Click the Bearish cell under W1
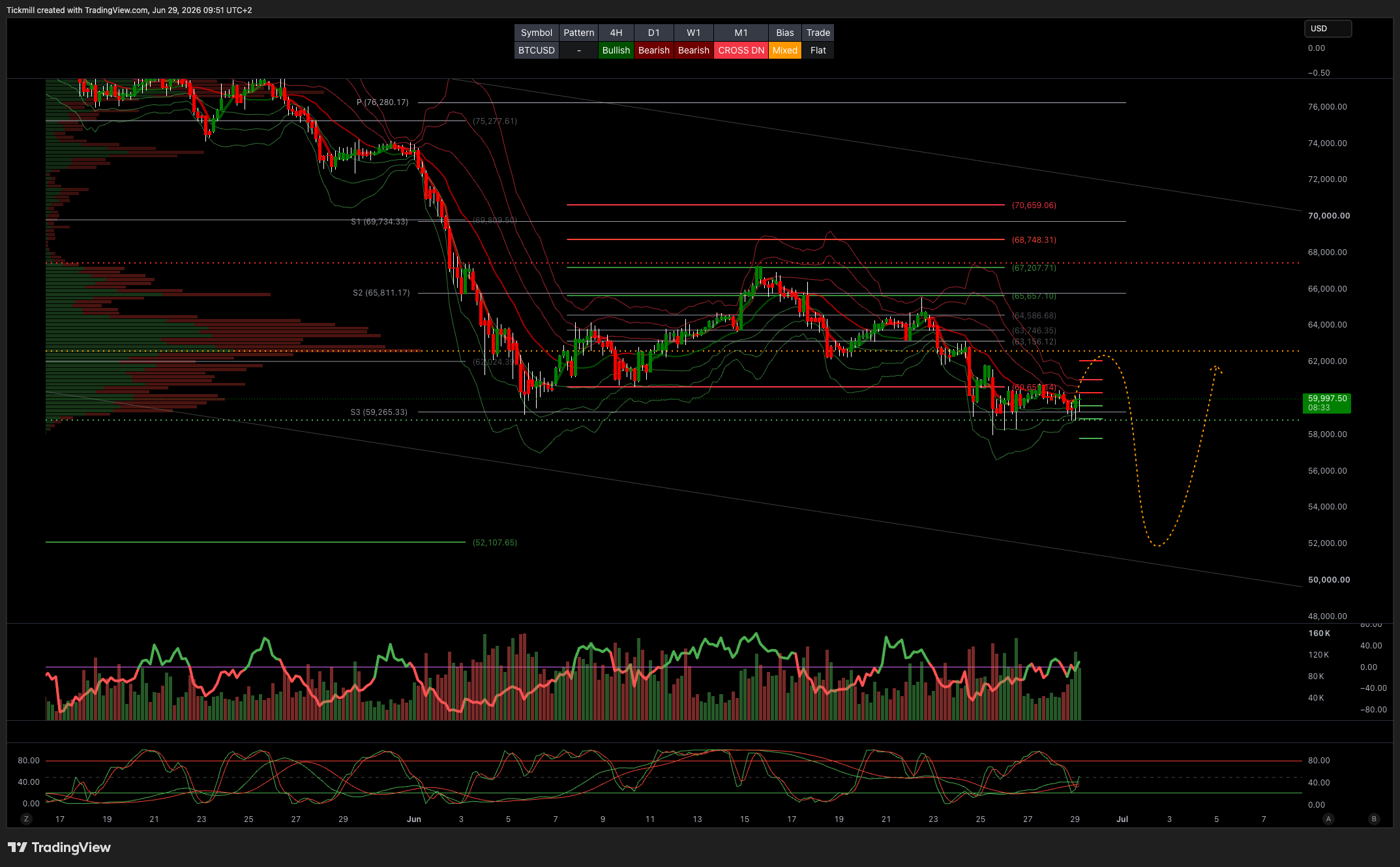Image resolution: width=1400 pixels, height=867 pixels. 694,50
